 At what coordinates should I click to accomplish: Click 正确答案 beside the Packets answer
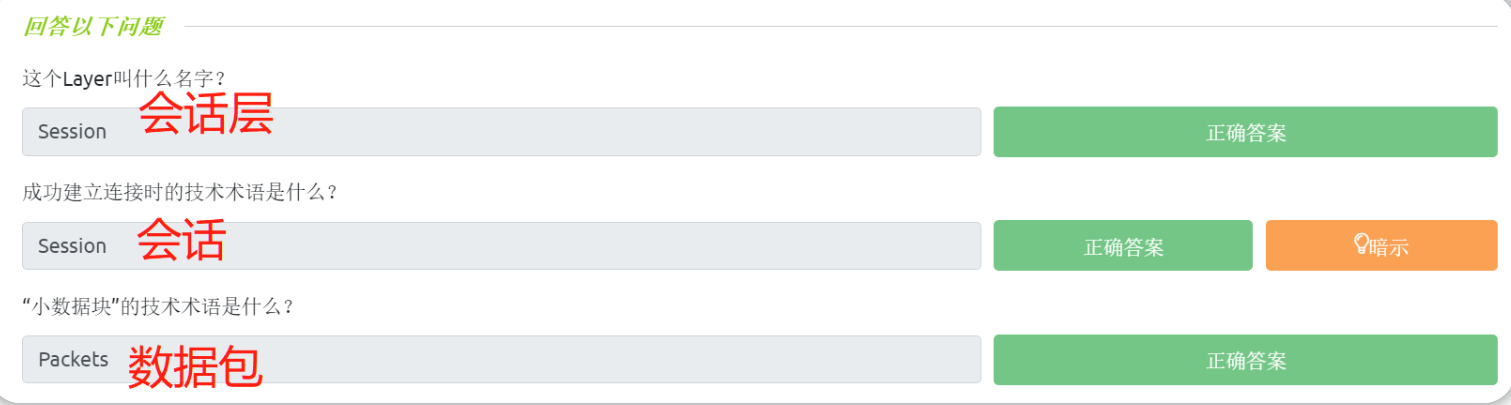[x=1245, y=359]
